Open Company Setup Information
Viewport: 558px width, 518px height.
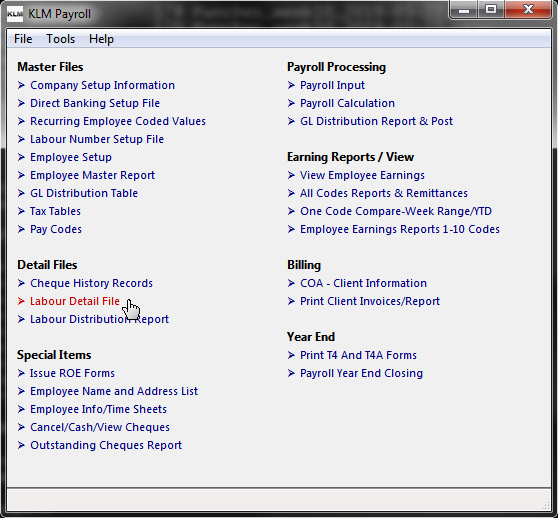102,85
